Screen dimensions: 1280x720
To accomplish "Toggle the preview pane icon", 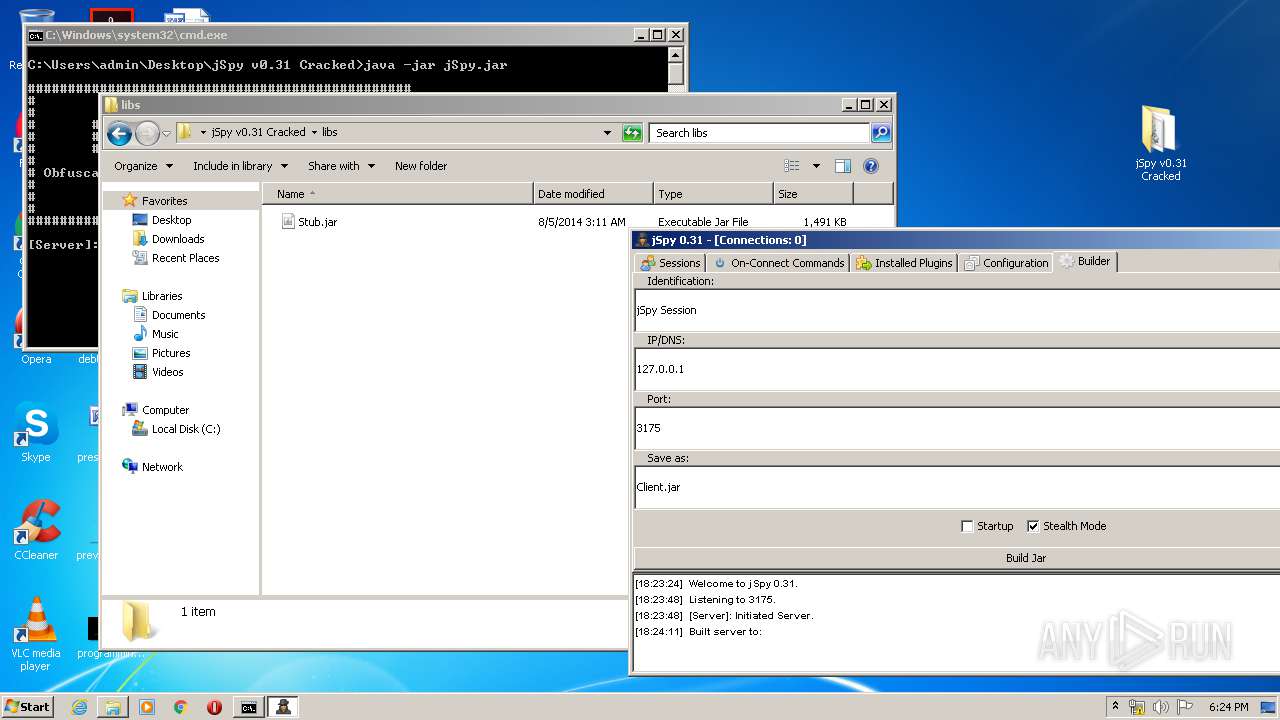I will click(x=843, y=166).
